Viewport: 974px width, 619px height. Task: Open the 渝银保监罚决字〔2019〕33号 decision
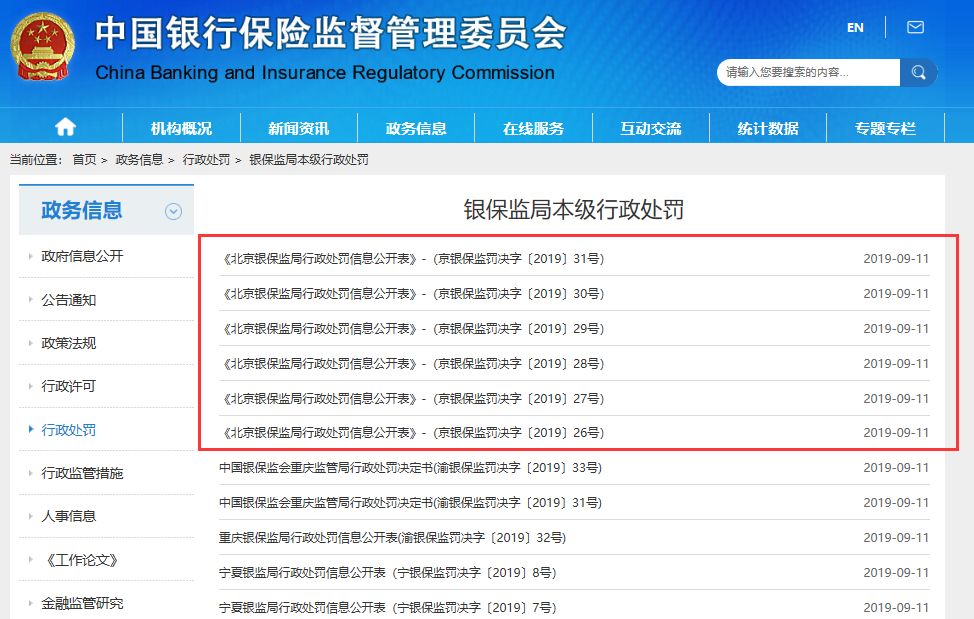click(x=411, y=468)
